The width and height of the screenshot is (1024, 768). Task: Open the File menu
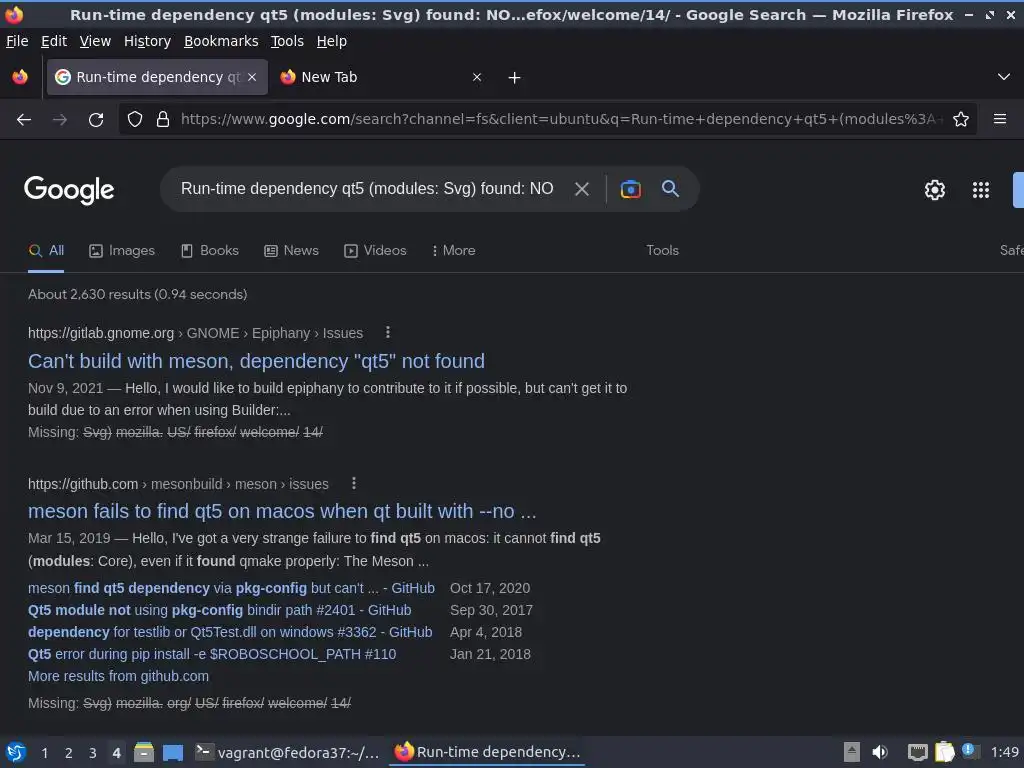tap(17, 41)
